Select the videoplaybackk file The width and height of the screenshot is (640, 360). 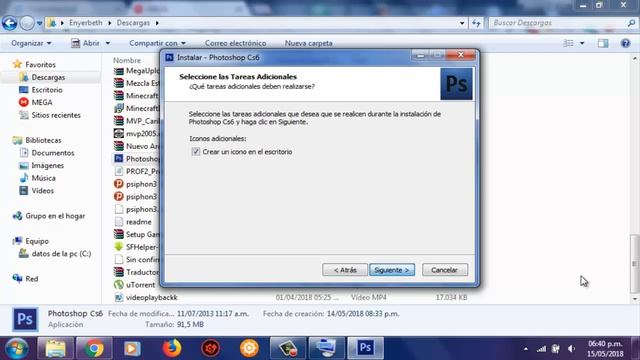click(151, 298)
